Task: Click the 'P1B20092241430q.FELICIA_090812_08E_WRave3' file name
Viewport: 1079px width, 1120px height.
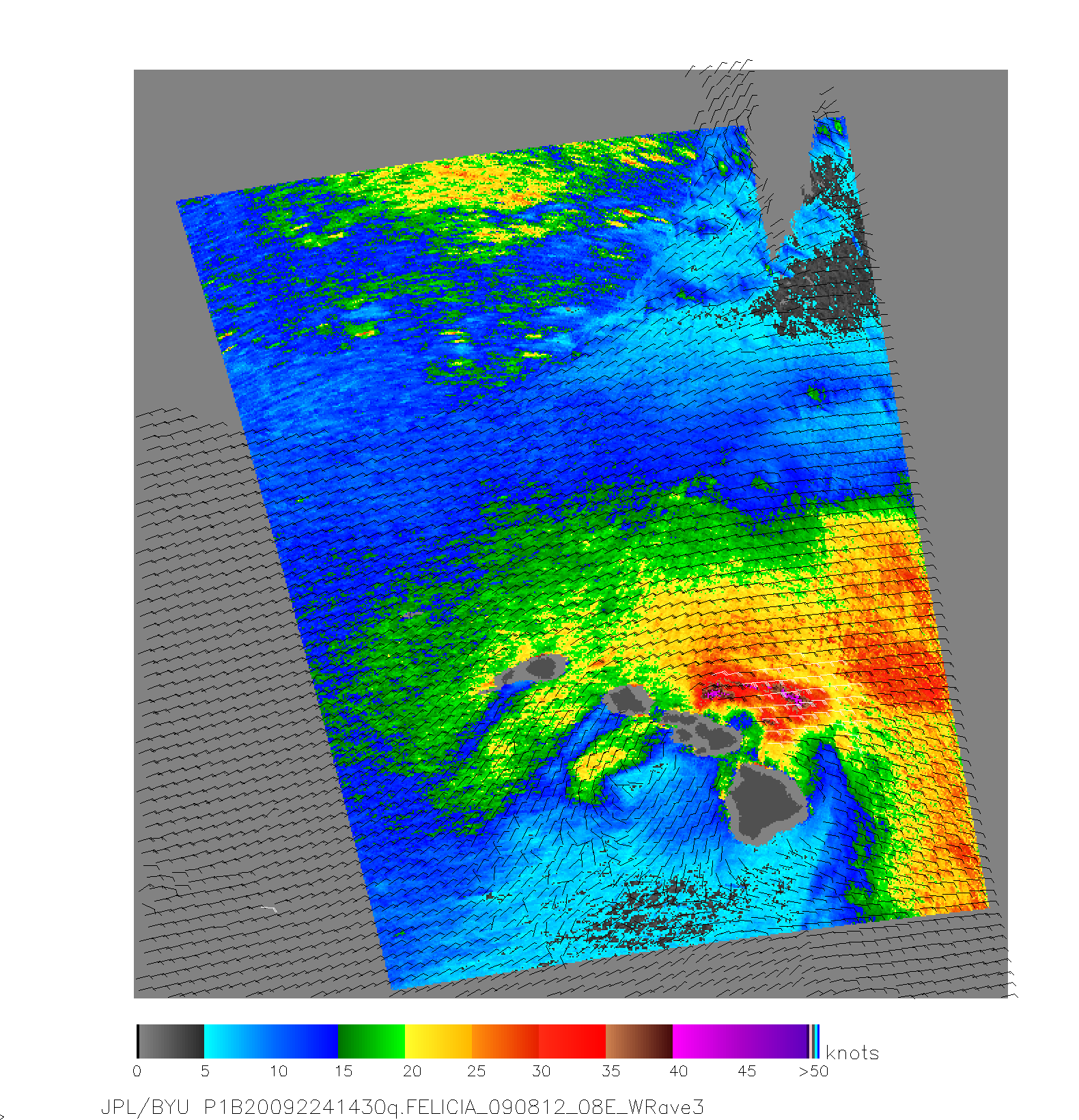Action: pyautogui.click(x=453, y=1107)
